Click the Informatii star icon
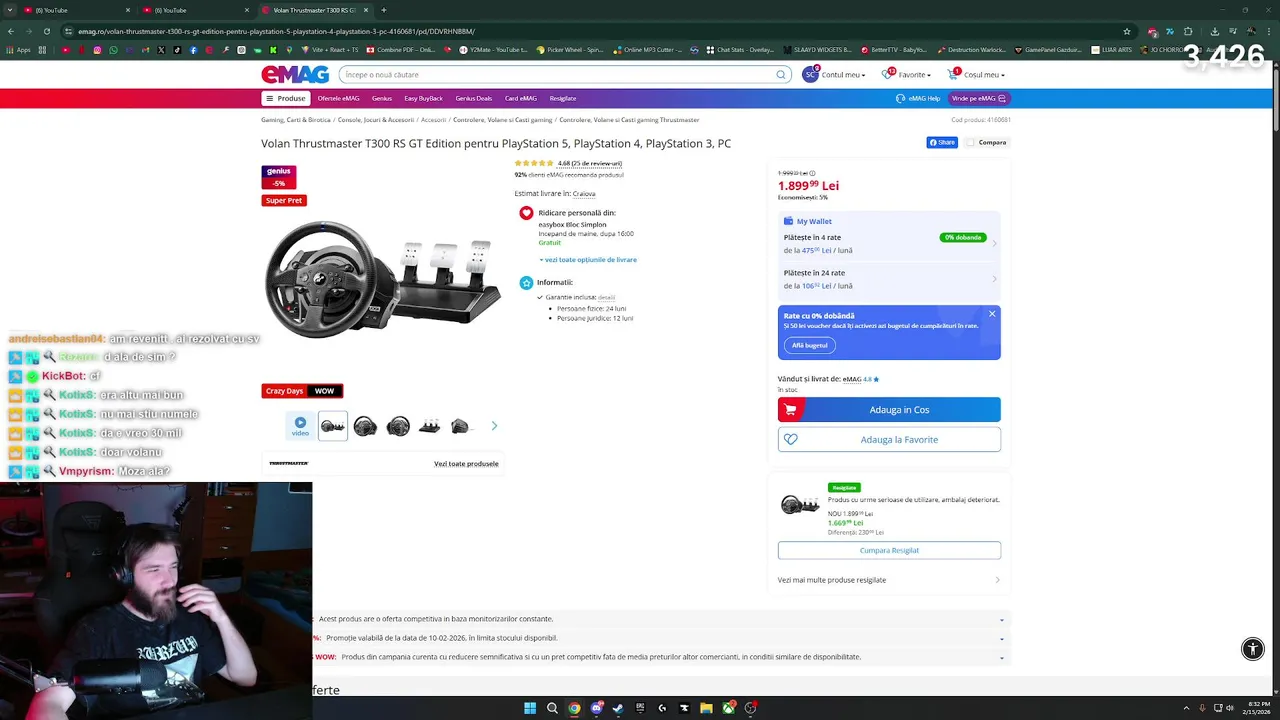Screen dimensions: 1280x720 tap(526, 283)
